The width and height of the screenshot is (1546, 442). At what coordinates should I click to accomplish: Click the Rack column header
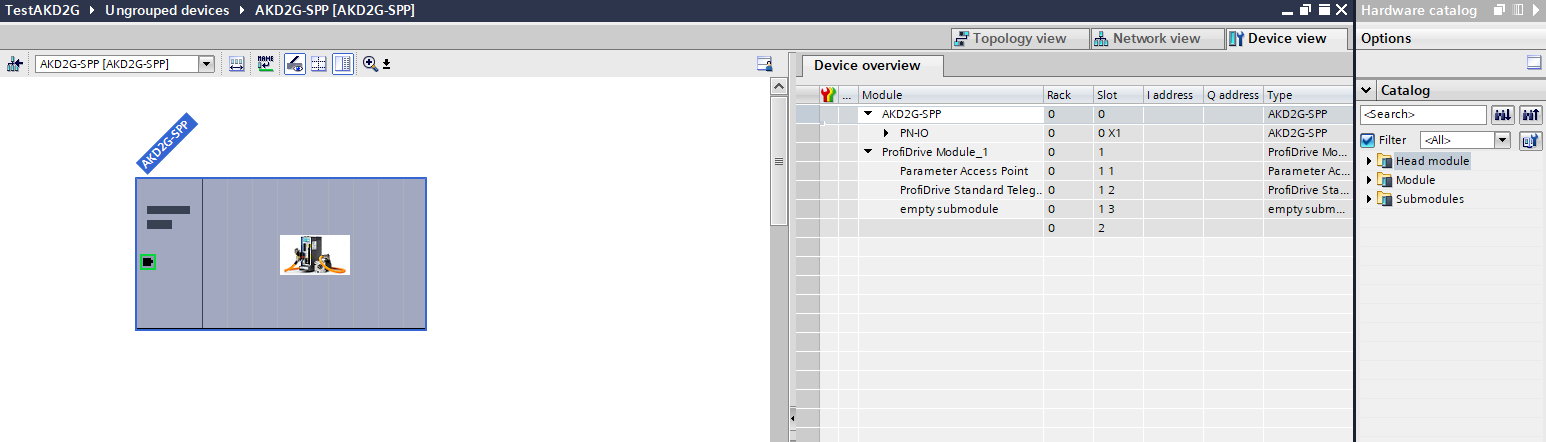pyautogui.click(x=1068, y=95)
